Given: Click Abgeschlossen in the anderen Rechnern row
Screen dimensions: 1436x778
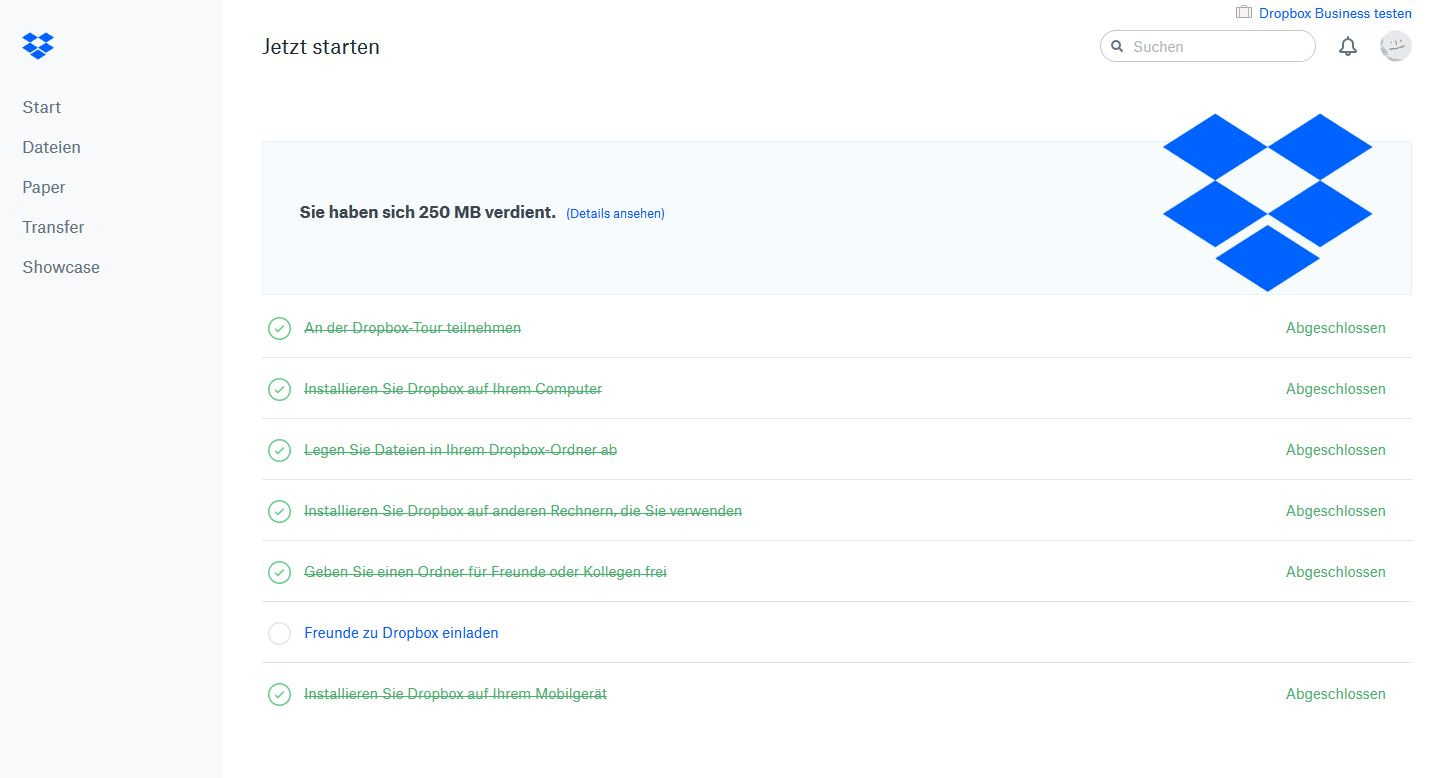Looking at the screenshot, I should 1336,511.
